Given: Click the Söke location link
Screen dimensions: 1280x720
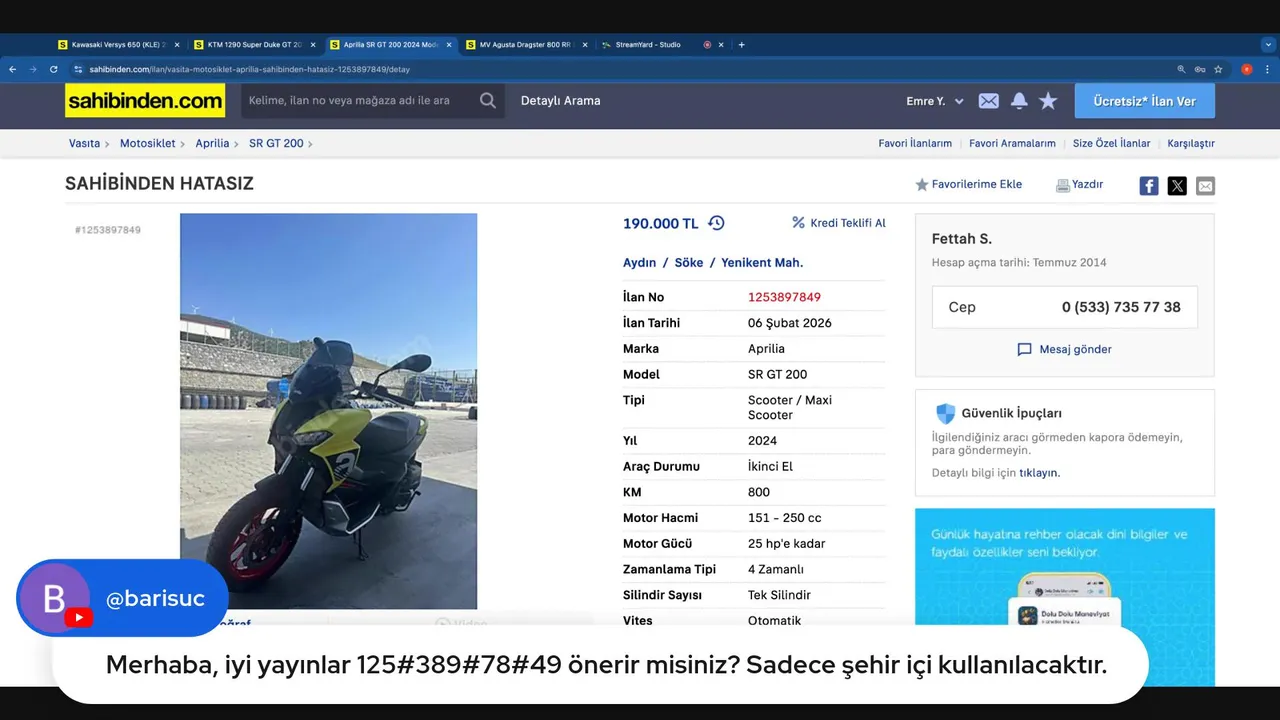Looking at the screenshot, I should [x=689, y=262].
